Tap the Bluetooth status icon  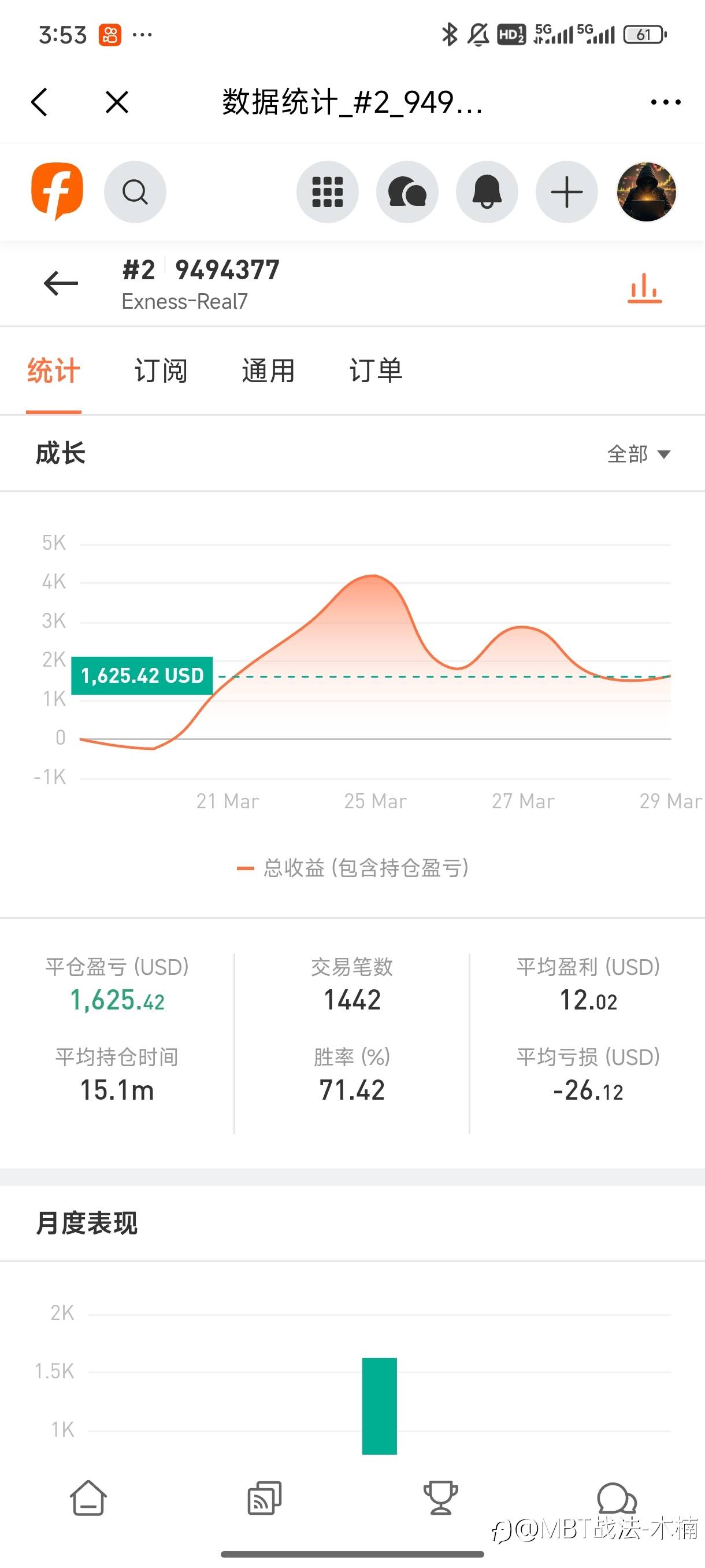pos(450,35)
